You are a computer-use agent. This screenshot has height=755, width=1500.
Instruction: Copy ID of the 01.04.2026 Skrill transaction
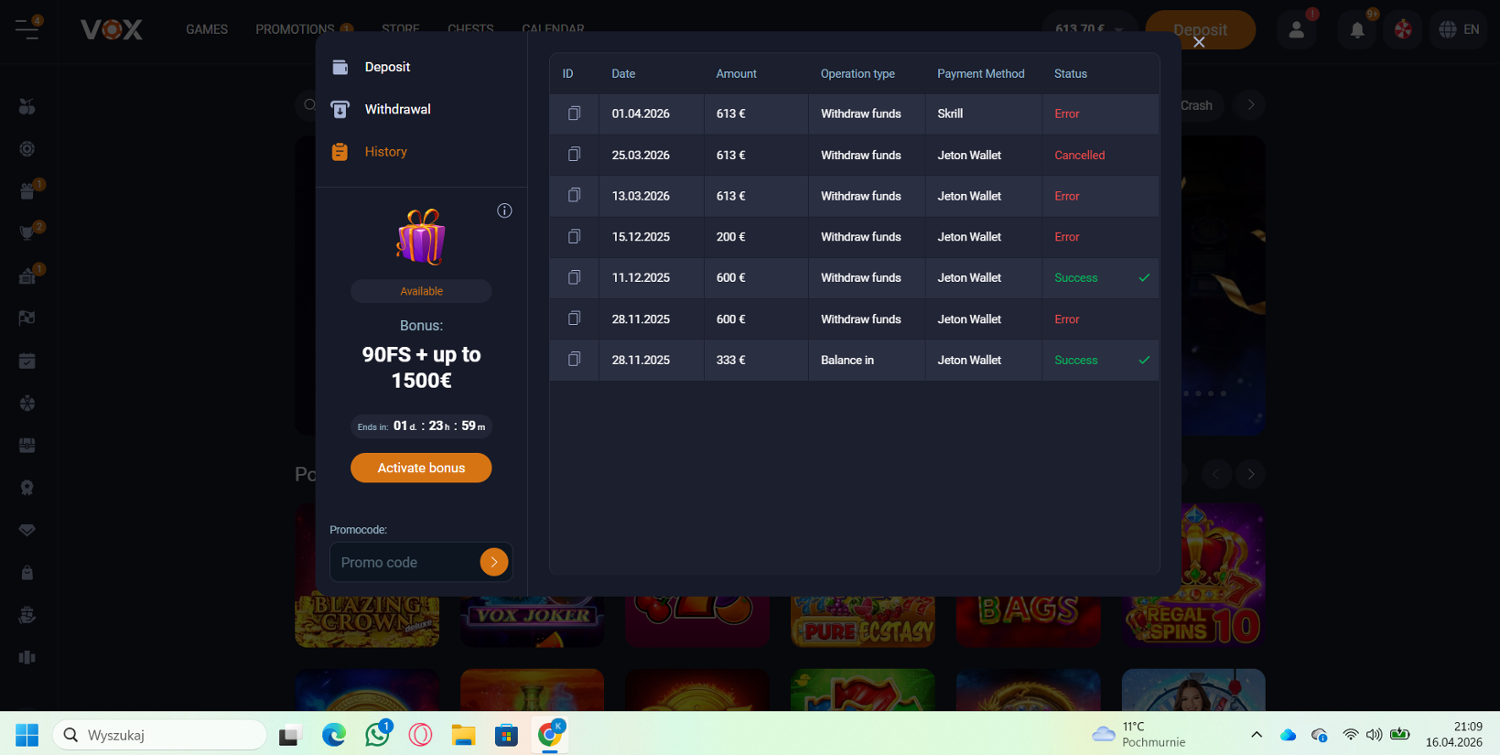pos(574,114)
